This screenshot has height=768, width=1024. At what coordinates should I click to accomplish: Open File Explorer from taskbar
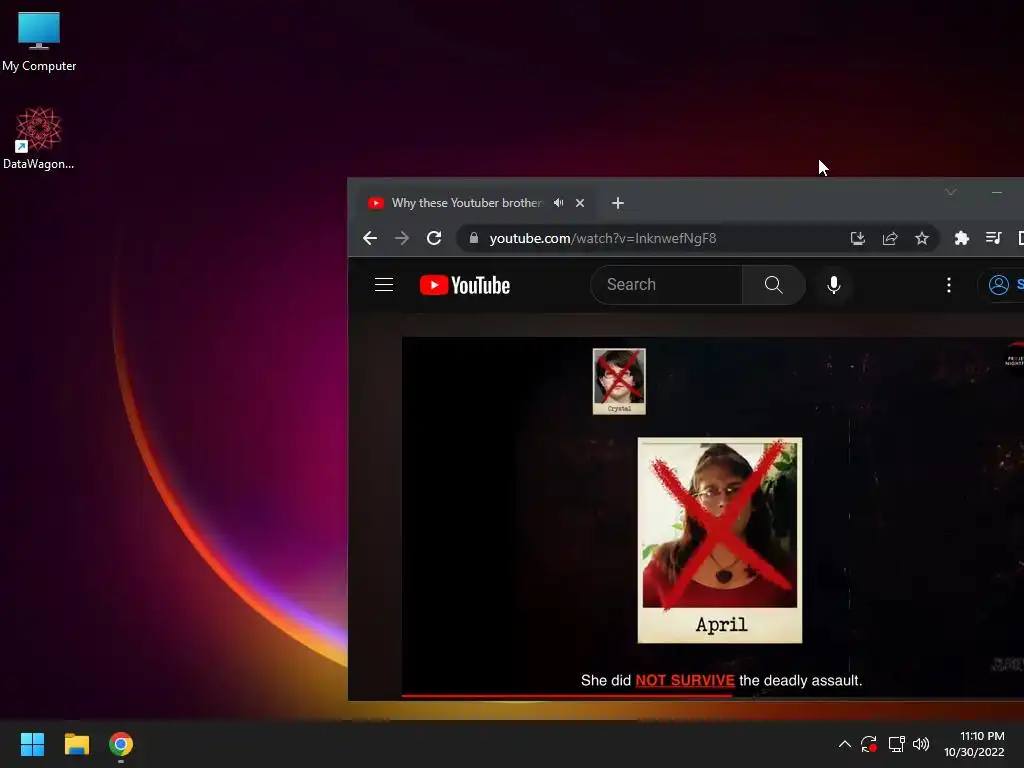point(76,744)
